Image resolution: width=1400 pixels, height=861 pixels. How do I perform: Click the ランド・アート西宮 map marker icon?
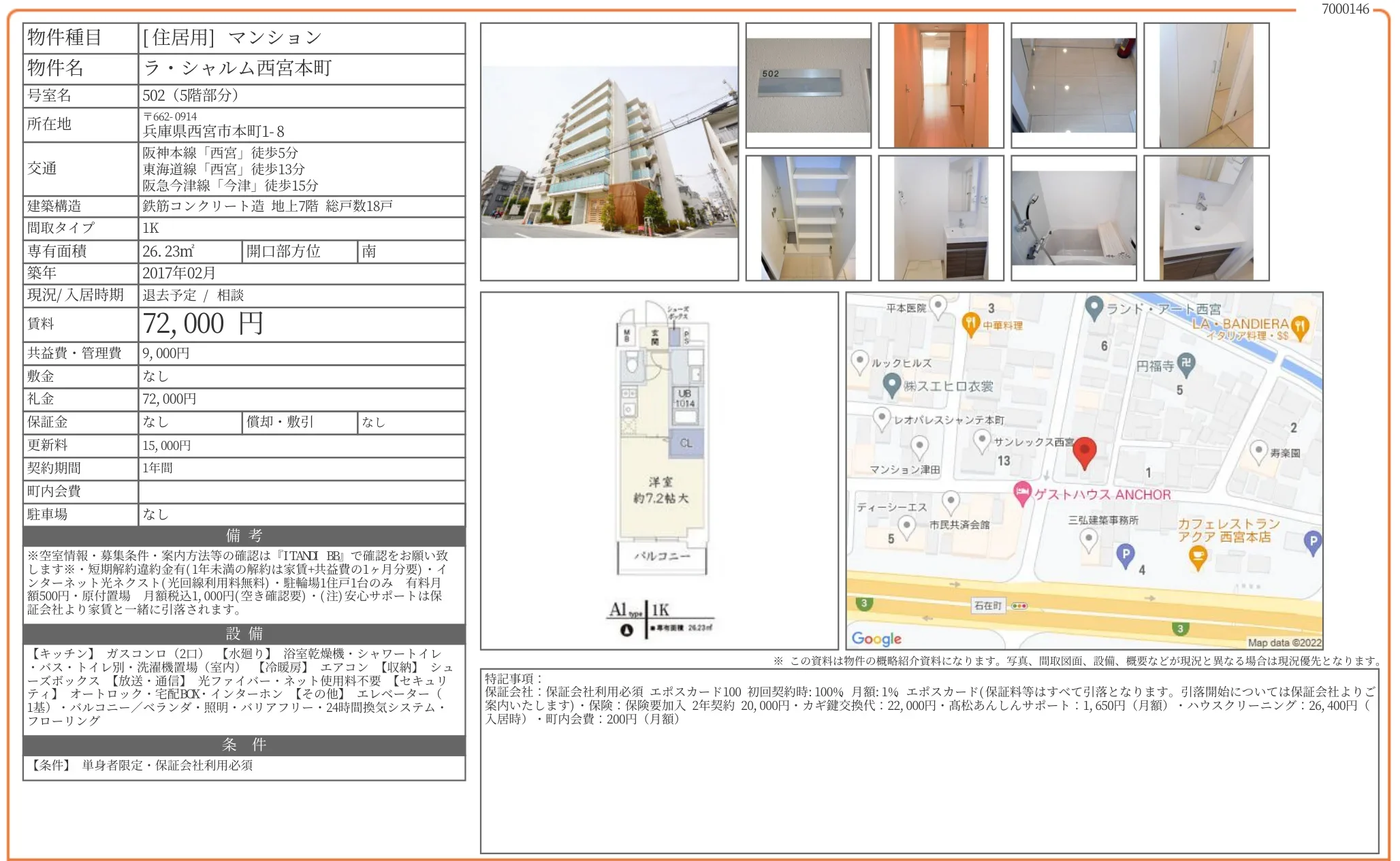1094,308
